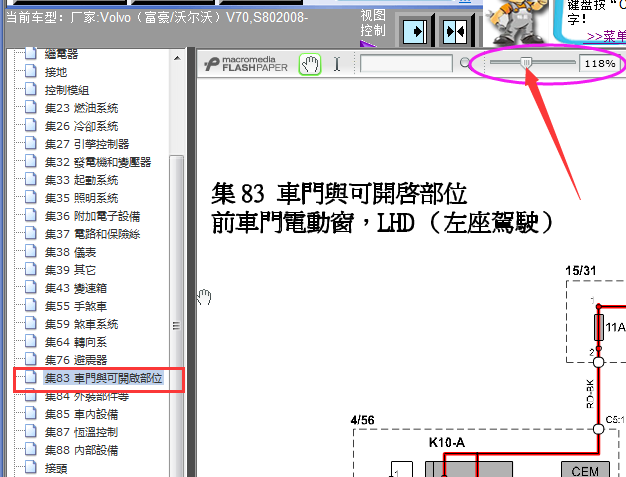Click the 118% zoom percentage field
Screen dimensions: 626x477
coord(600,63)
